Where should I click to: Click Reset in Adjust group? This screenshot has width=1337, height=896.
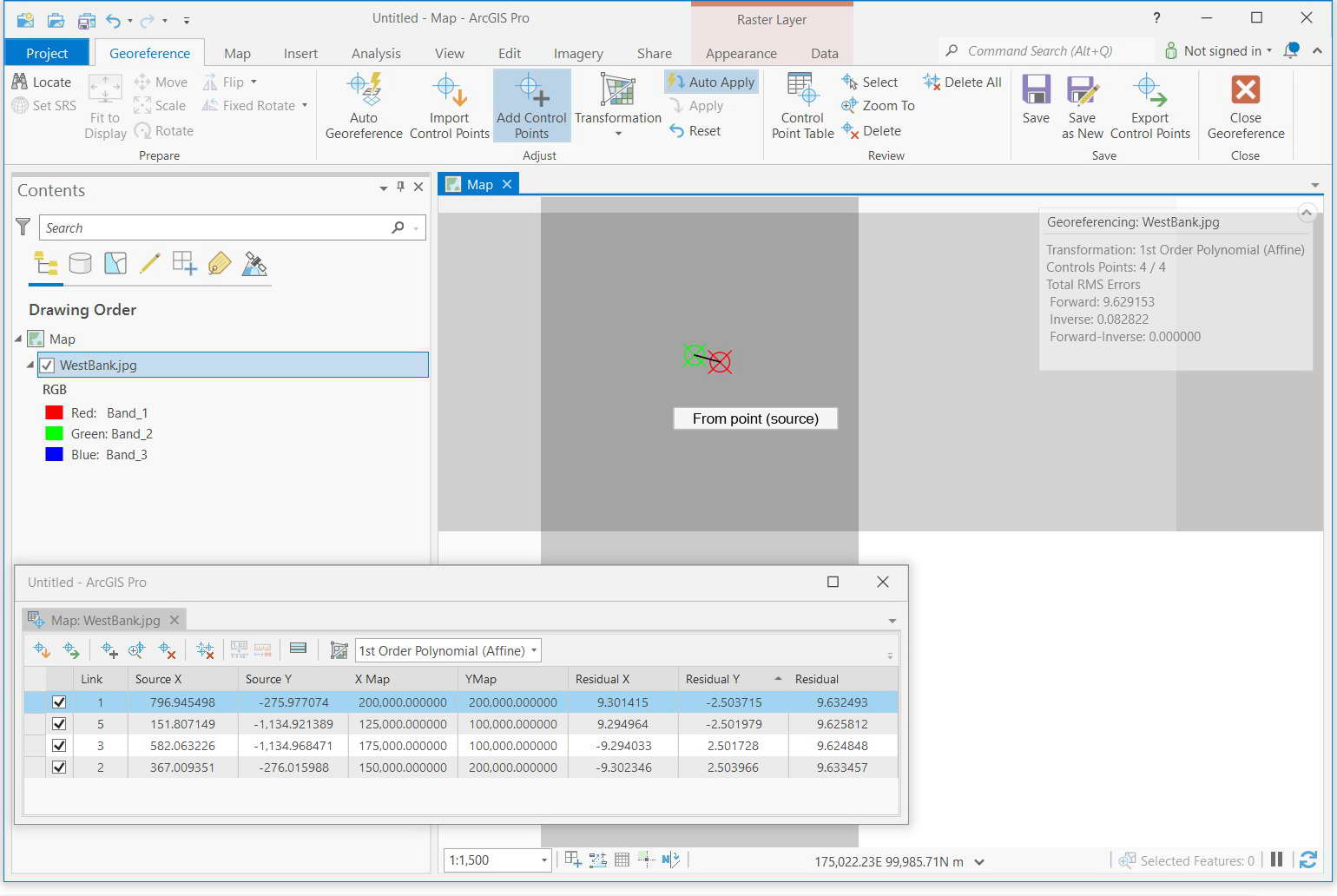point(695,131)
